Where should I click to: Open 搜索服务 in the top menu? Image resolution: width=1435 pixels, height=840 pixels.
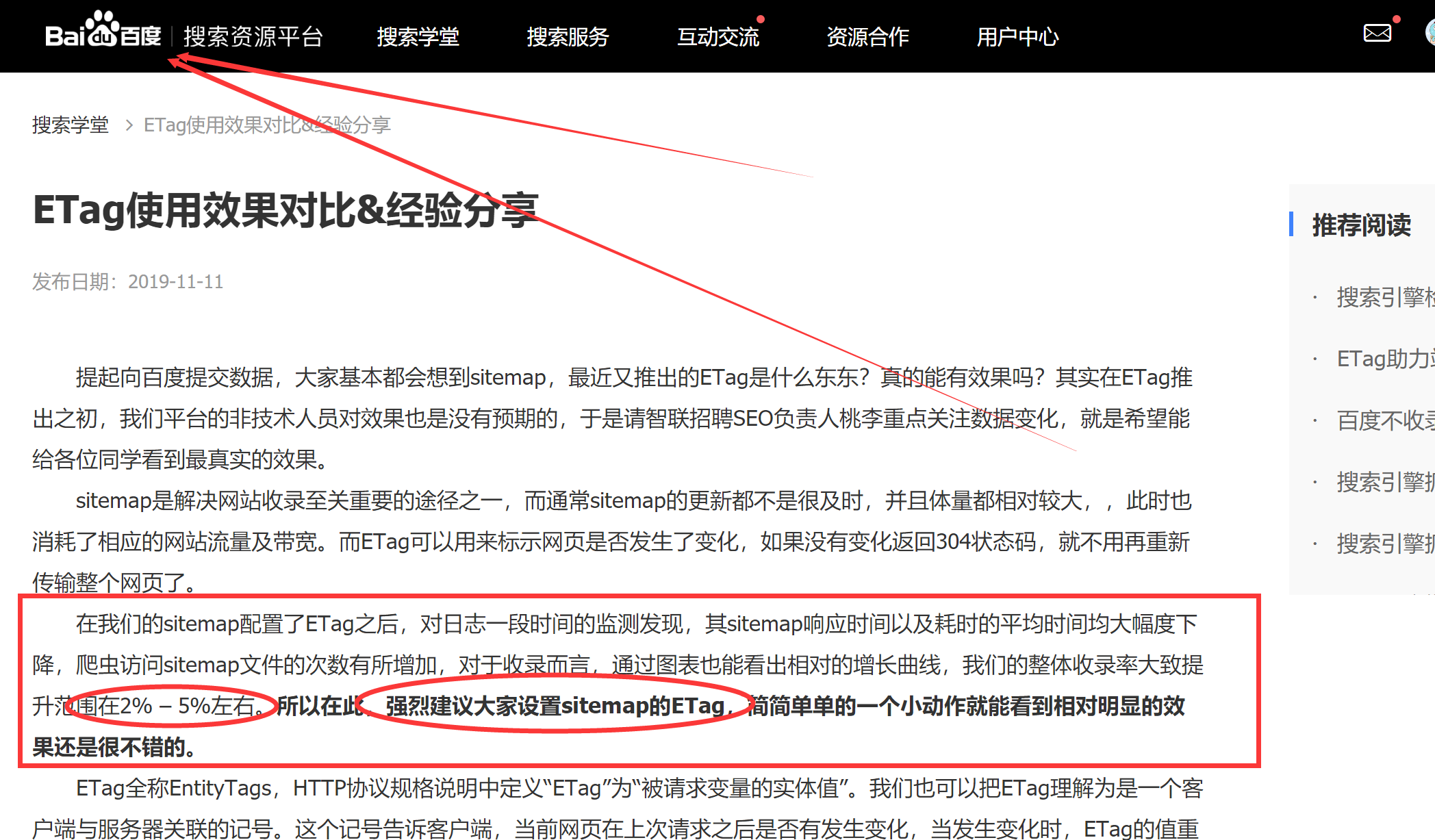coord(568,38)
